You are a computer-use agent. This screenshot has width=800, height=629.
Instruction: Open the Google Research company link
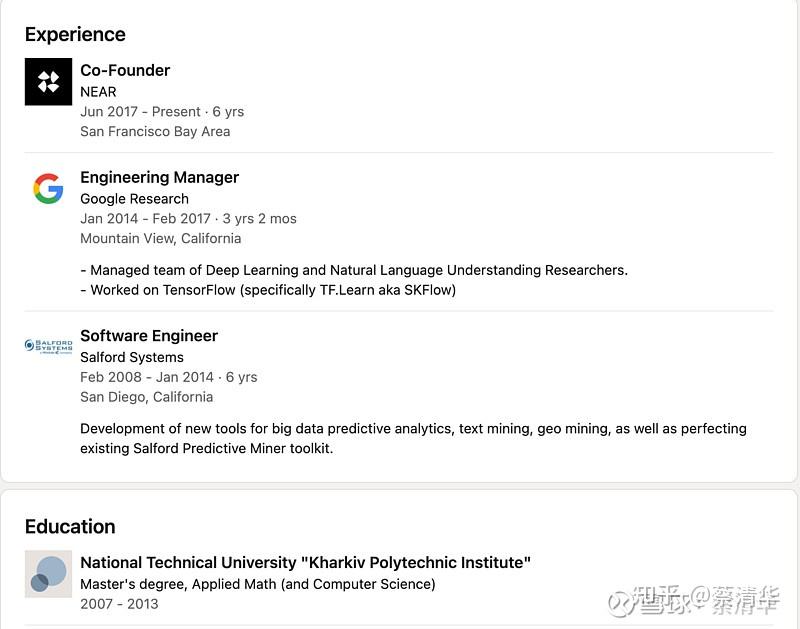[x=135, y=199]
